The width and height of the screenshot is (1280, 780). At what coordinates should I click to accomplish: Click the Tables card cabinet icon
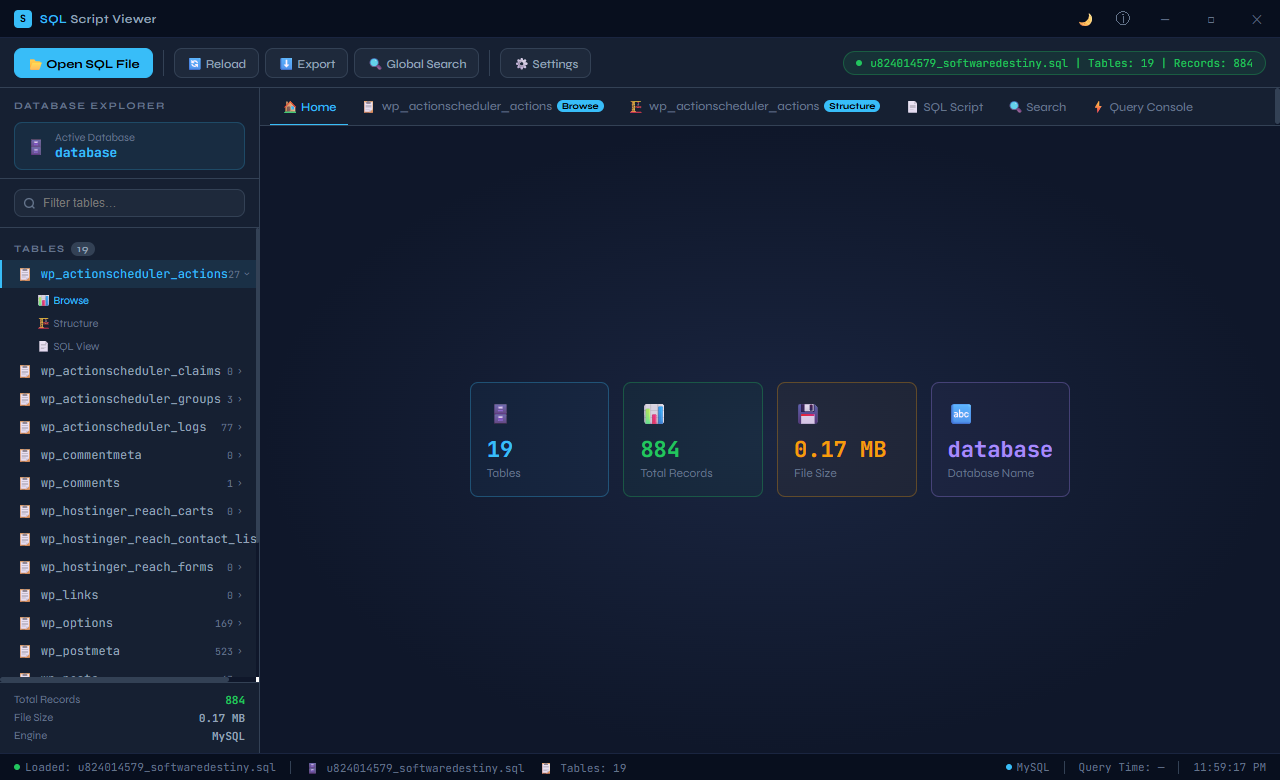click(x=500, y=413)
